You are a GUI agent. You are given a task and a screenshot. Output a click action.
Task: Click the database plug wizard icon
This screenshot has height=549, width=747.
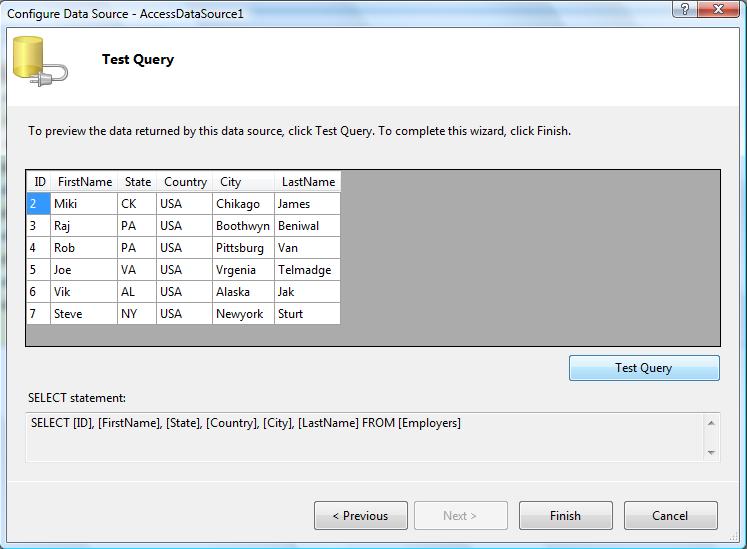point(40,62)
